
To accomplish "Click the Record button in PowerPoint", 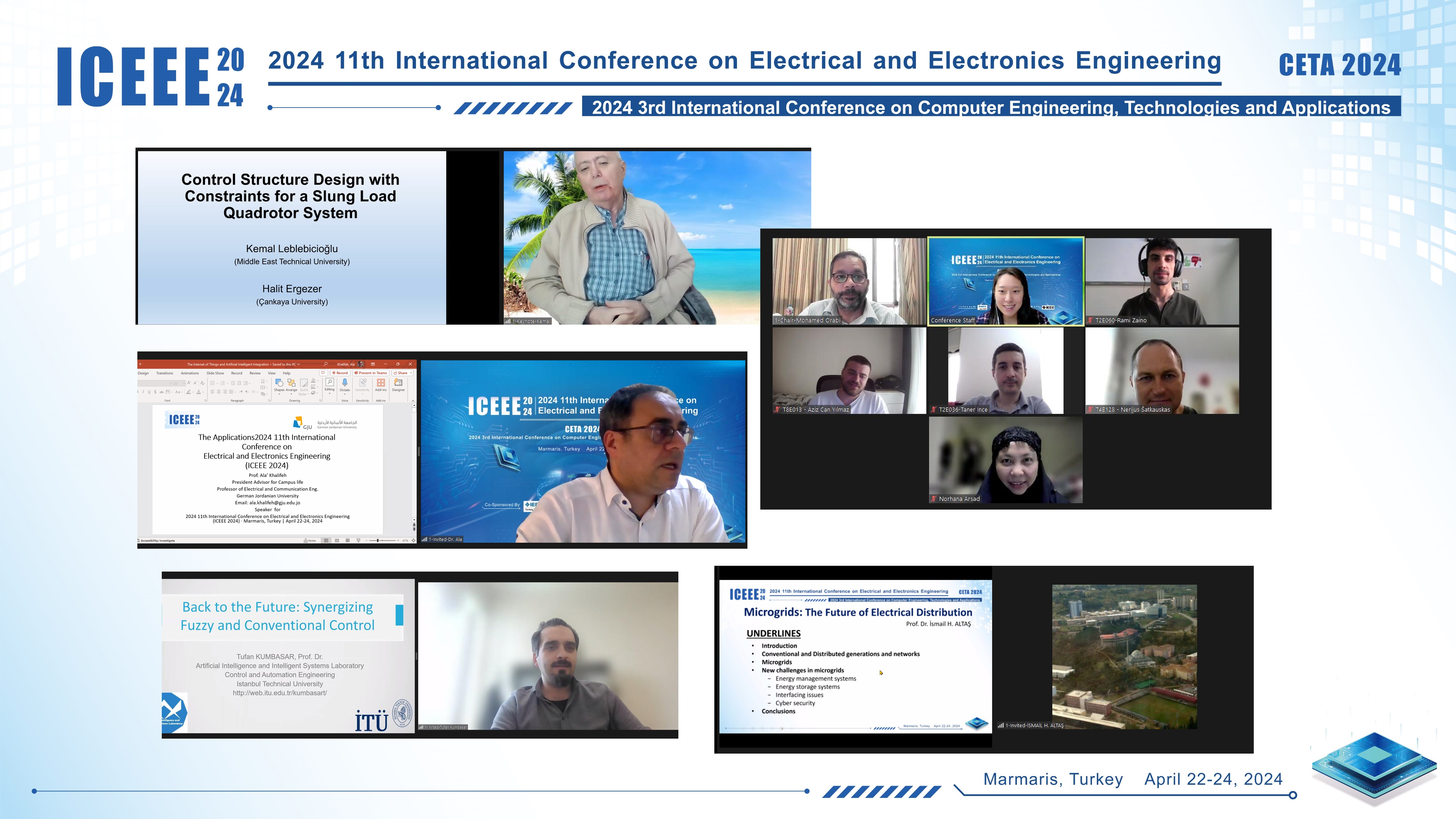I will click(340, 373).
